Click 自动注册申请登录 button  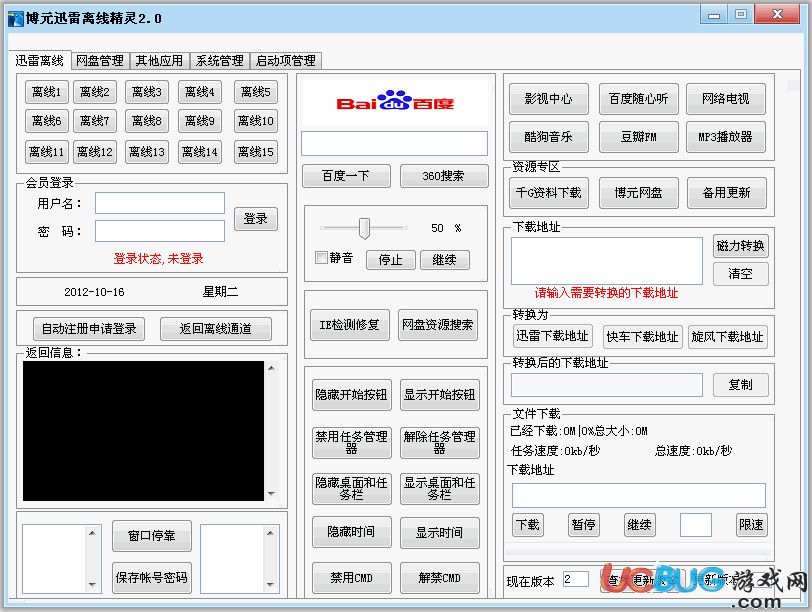89,329
